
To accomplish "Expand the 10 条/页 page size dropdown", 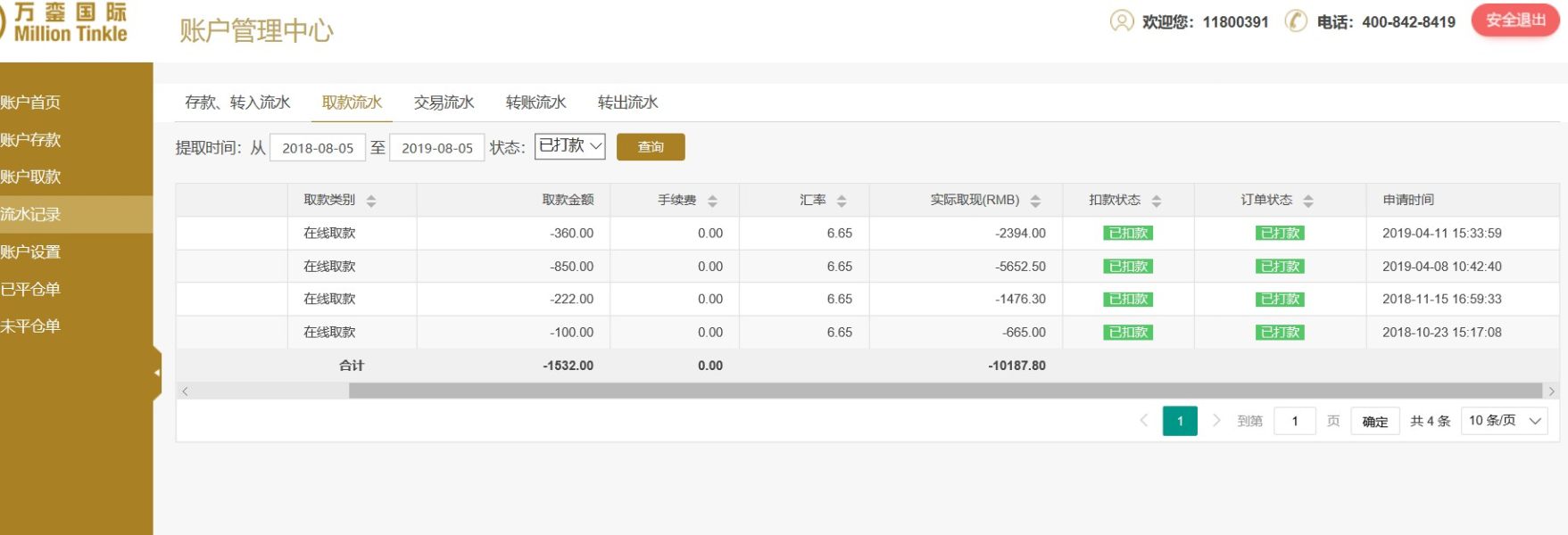I will [x=1505, y=421].
